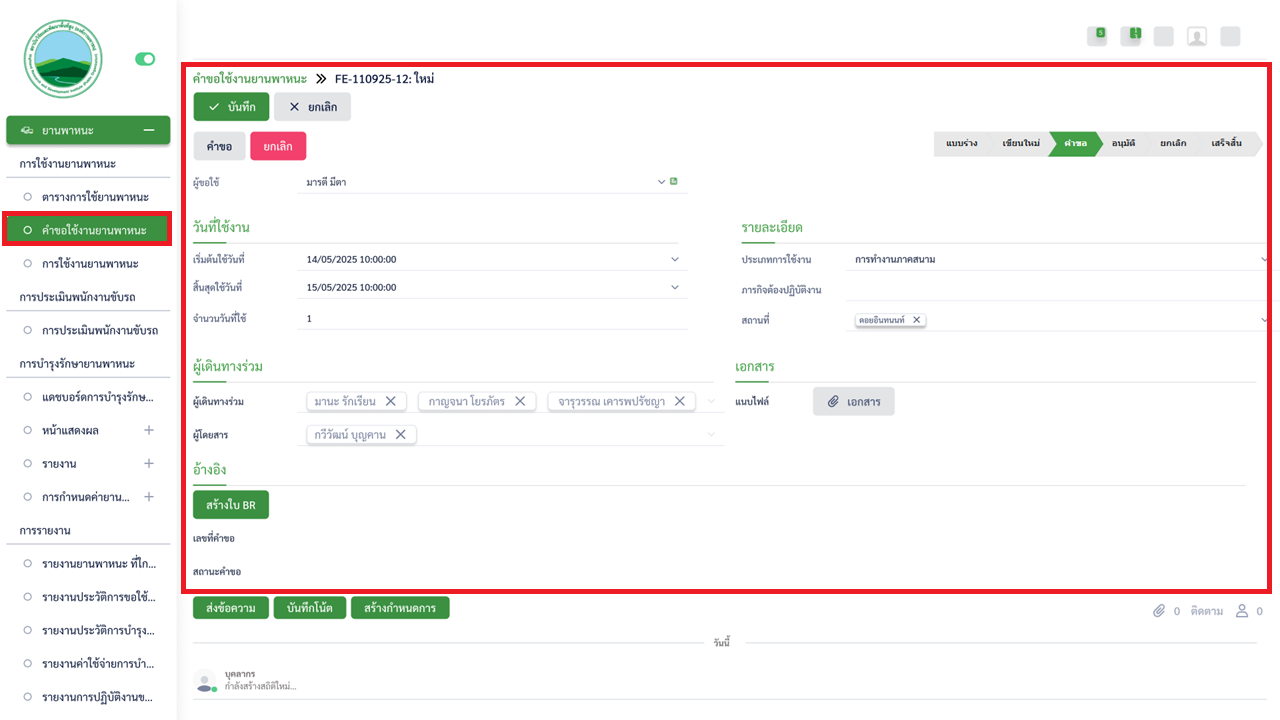This screenshot has height=720, width=1280.
Task: Open the ผู้ขอใช้ requester dropdown arrow
Action: click(661, 182)
